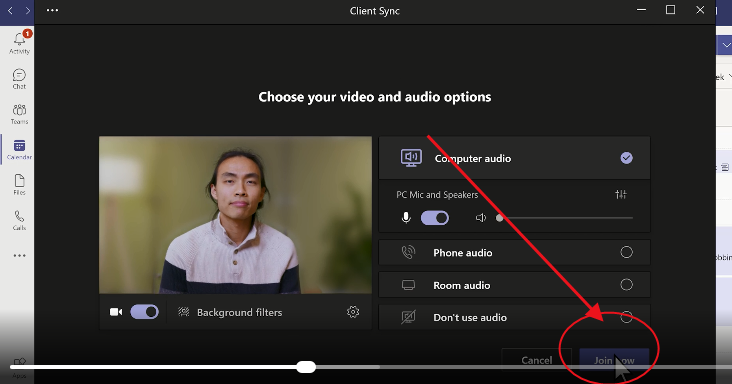Click the camera icon beside the video toggle
Image resolution: width=732 pixels, height=384 pixels.
[x=116, y=312]
